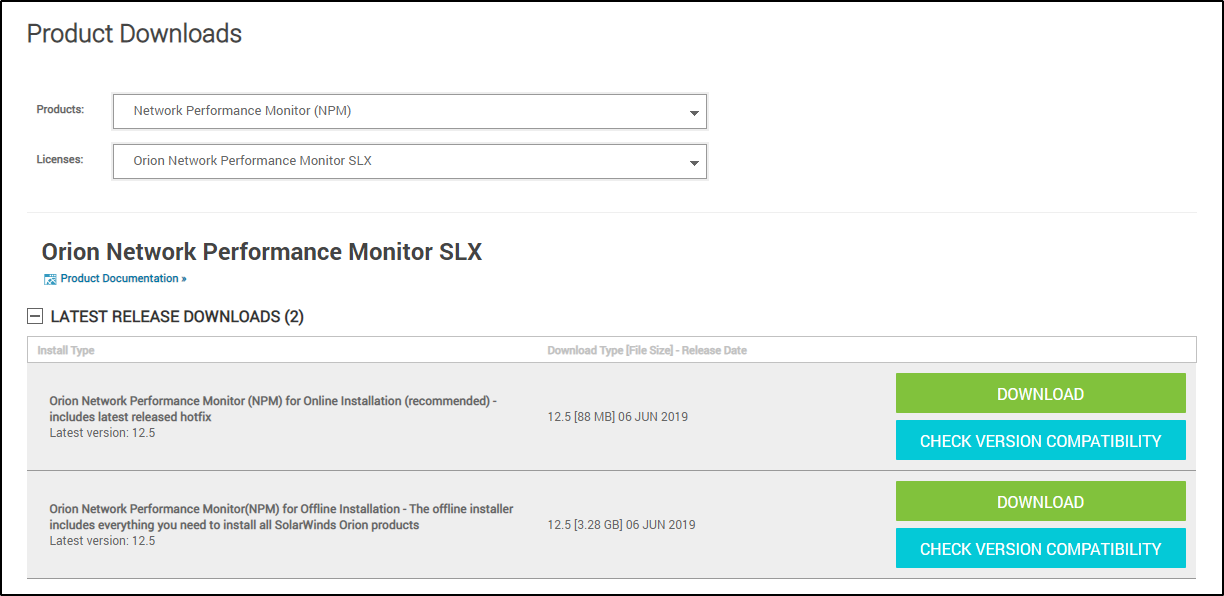This screenshot has height=596, width=1224.
Task: Open the Products dropdown showing Network Performance Monitor
Action: pyautogui.click(x=410, y=111)
